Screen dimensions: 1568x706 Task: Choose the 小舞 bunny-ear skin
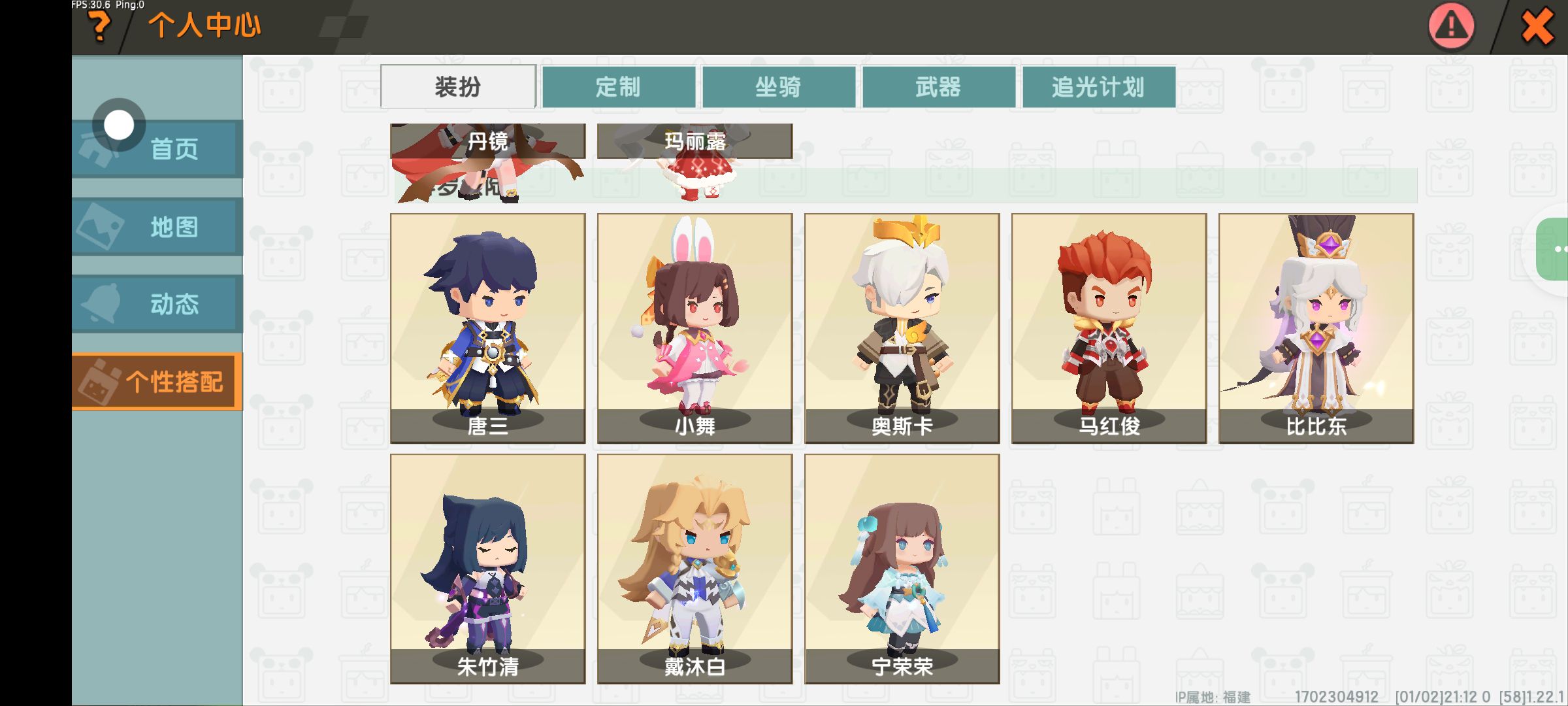pyautogui.click(x=695, y=328)
